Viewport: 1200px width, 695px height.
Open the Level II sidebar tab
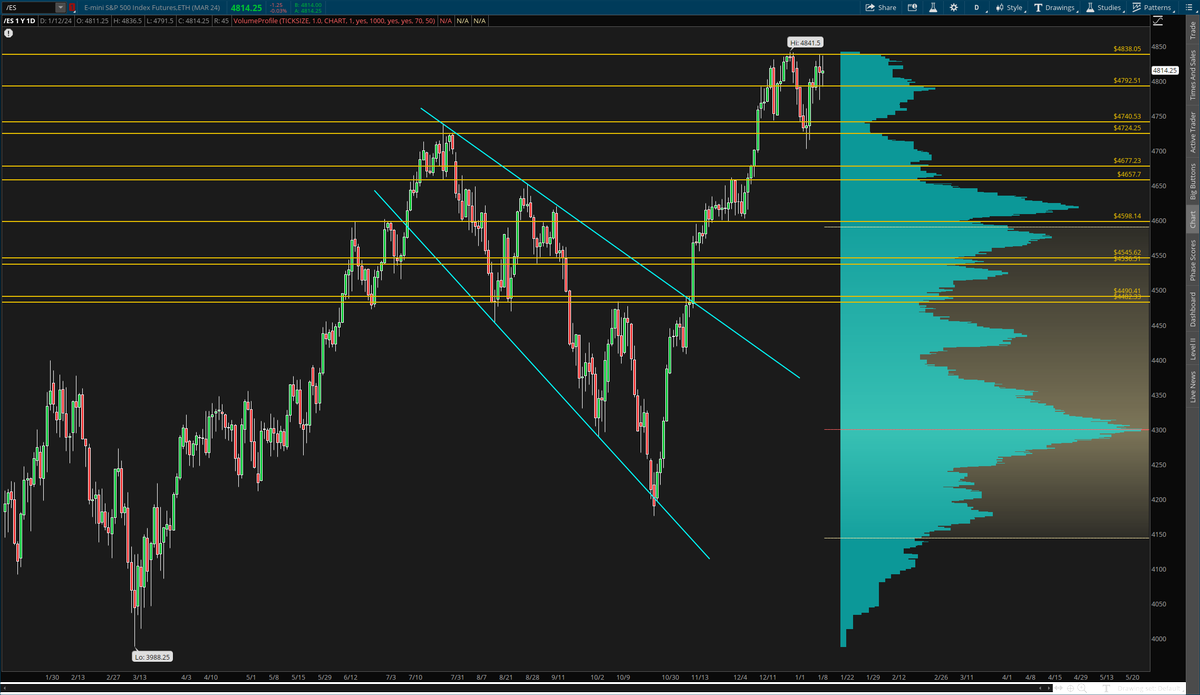tap(1192, 348)
